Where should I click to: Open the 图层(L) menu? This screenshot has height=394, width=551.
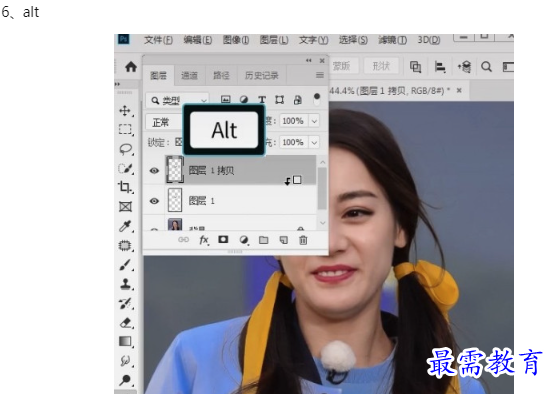tap(274, 40)
